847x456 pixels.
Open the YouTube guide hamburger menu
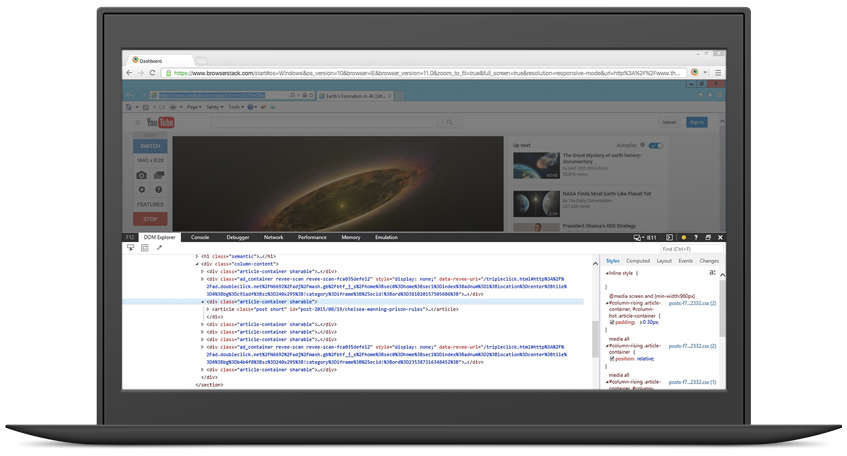point(137,123)
